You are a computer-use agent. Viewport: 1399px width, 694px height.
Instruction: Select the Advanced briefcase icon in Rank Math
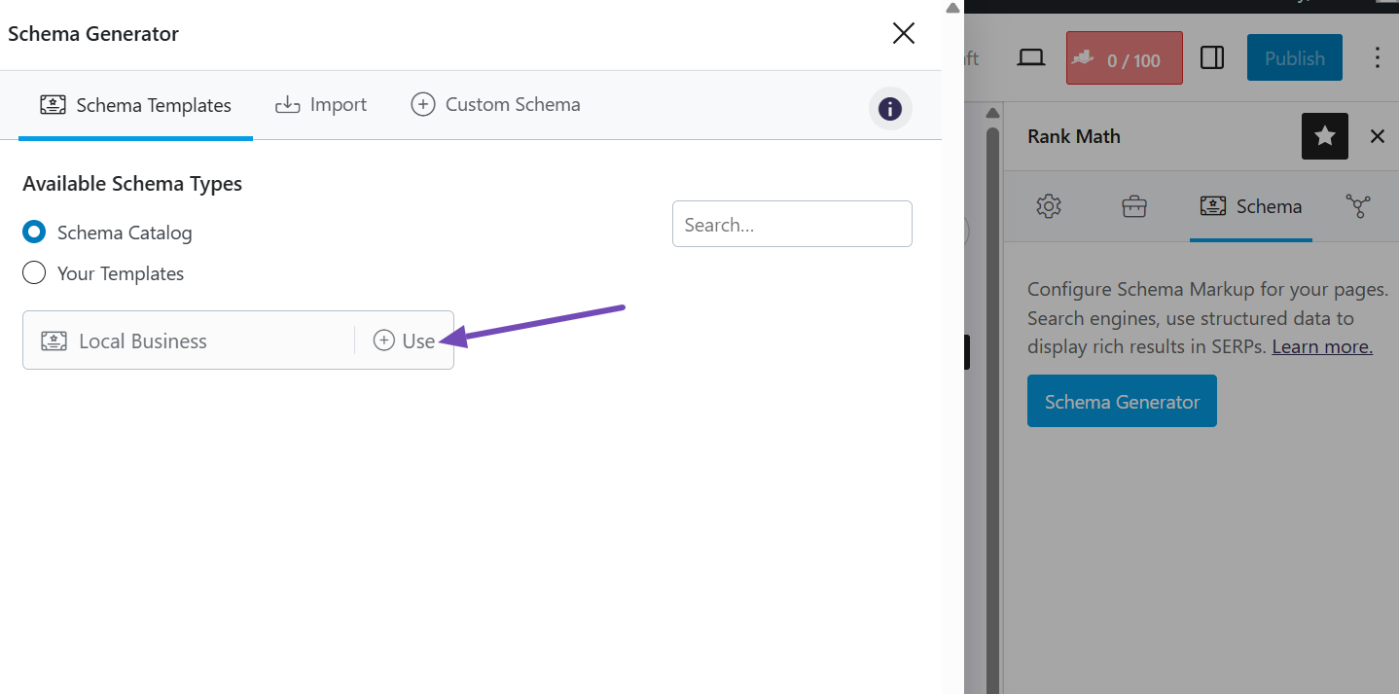pyautogui.click(x=1133, y=206)
